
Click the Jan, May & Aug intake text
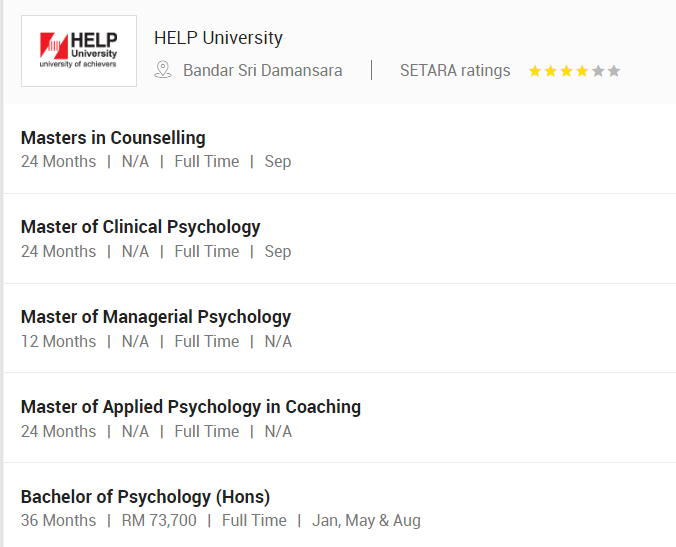366,521
